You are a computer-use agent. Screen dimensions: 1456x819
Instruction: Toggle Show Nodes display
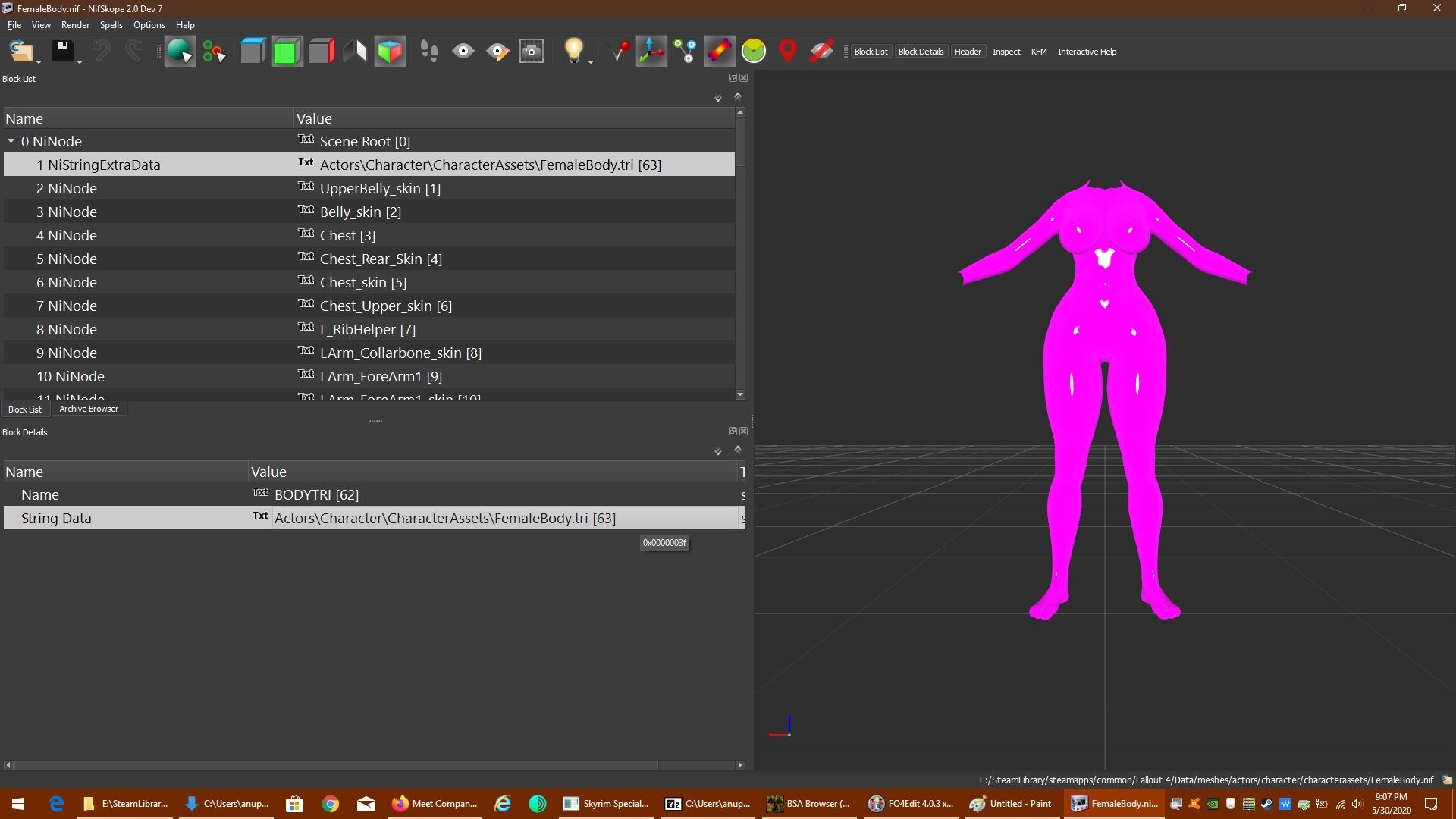click(686, 52)
